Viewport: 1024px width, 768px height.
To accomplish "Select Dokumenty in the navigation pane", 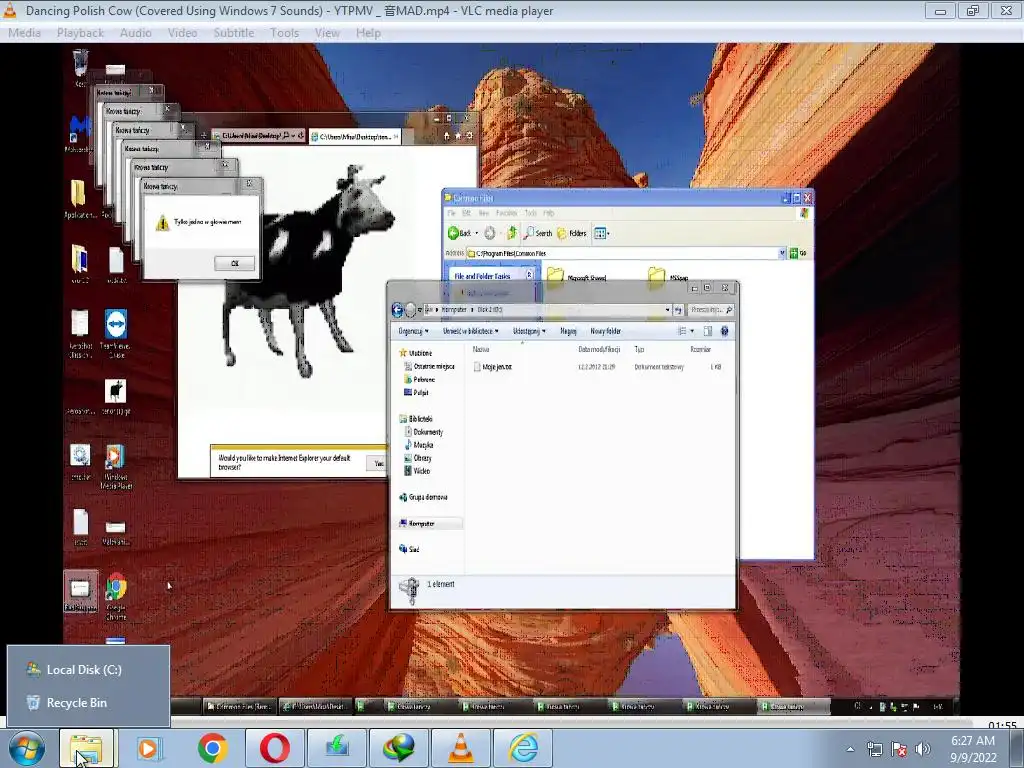I will pos(423,432).
